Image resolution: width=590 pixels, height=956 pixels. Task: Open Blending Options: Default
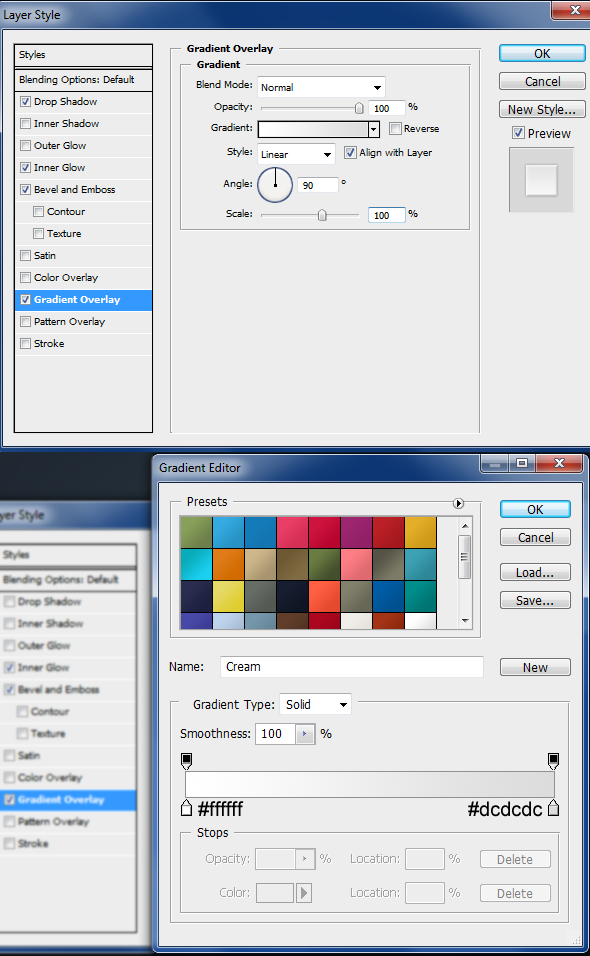[84, 80]
